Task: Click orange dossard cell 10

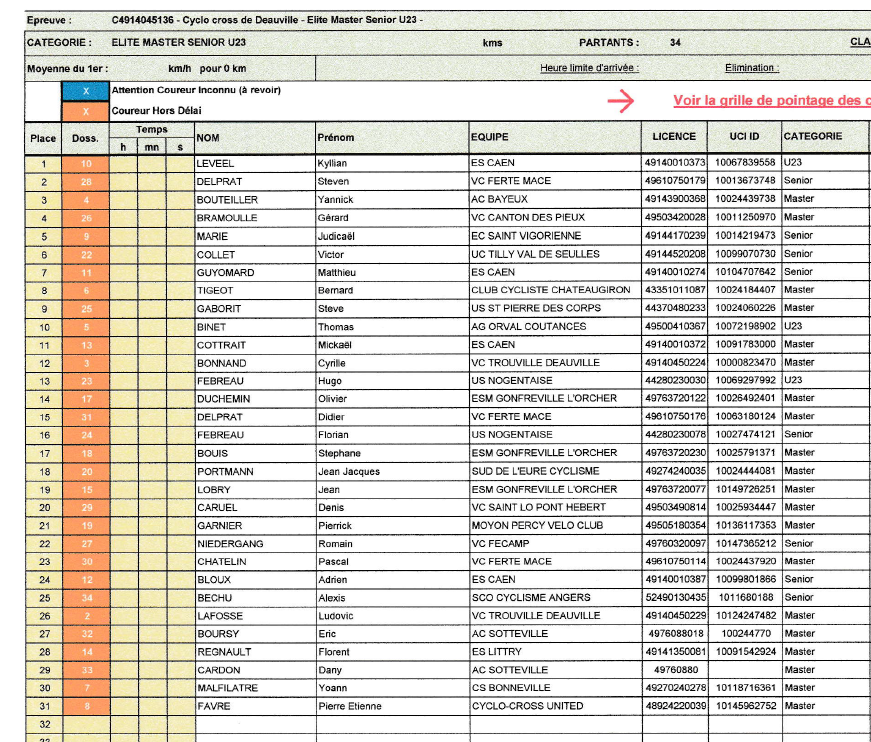Action: point(86,164)
